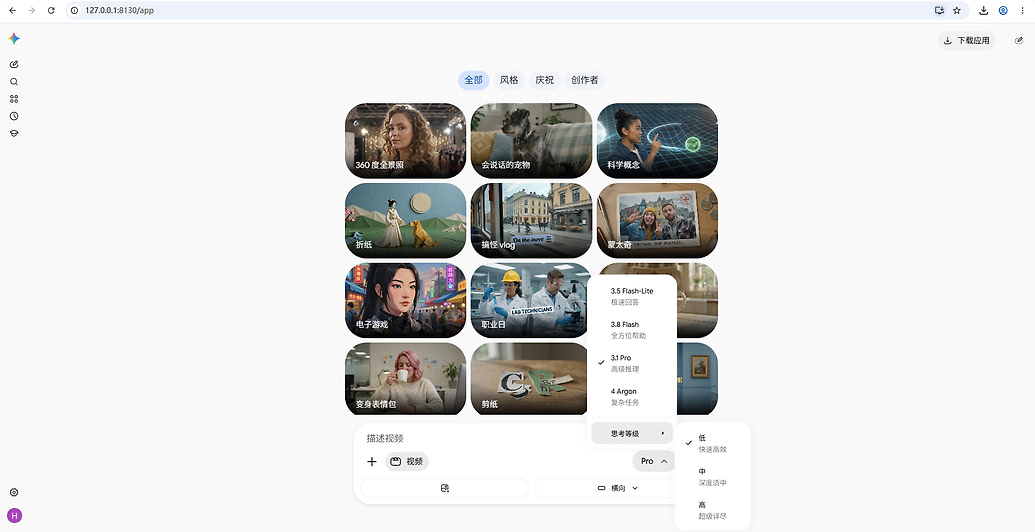Start a new chat from the sidebar pencil icon
Image resolution: width=1035 pixels, height=532 pixels.
pos(14,65)
